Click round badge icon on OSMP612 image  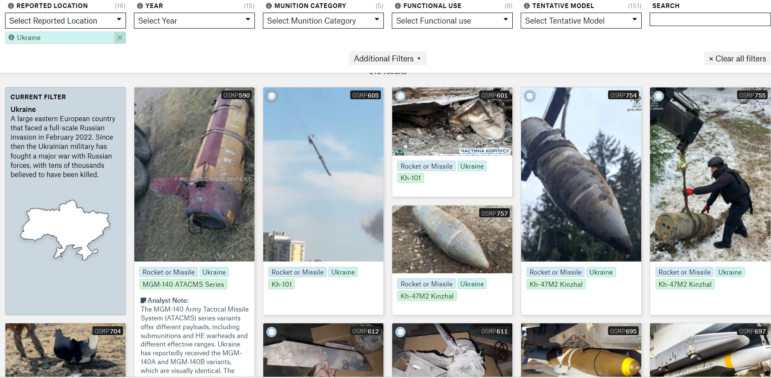coord(271,332)
